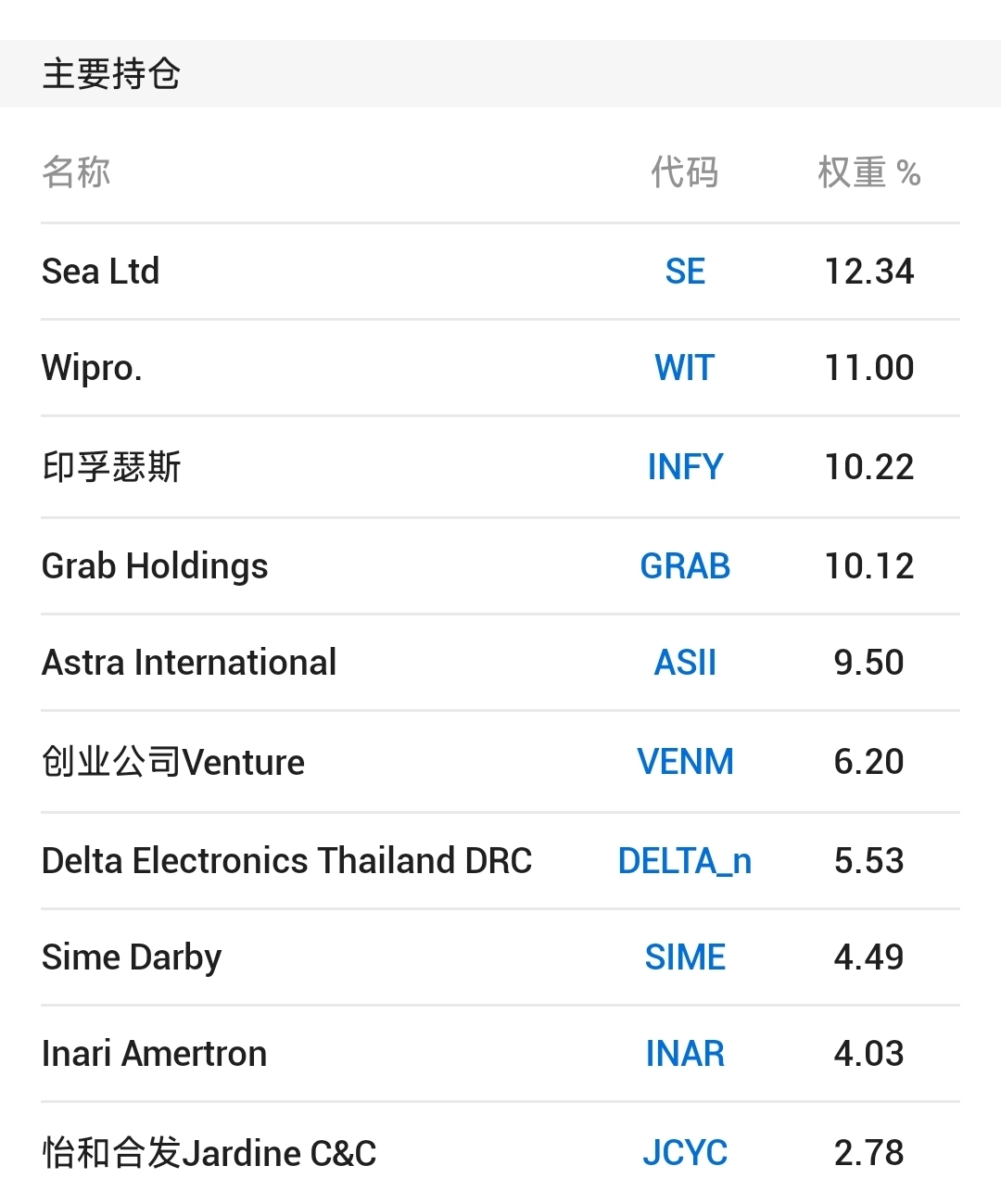Open INFY ticker for 印孚瑟斯
The width and height of the screenshot is (1001, 1204).
(685, 467)
